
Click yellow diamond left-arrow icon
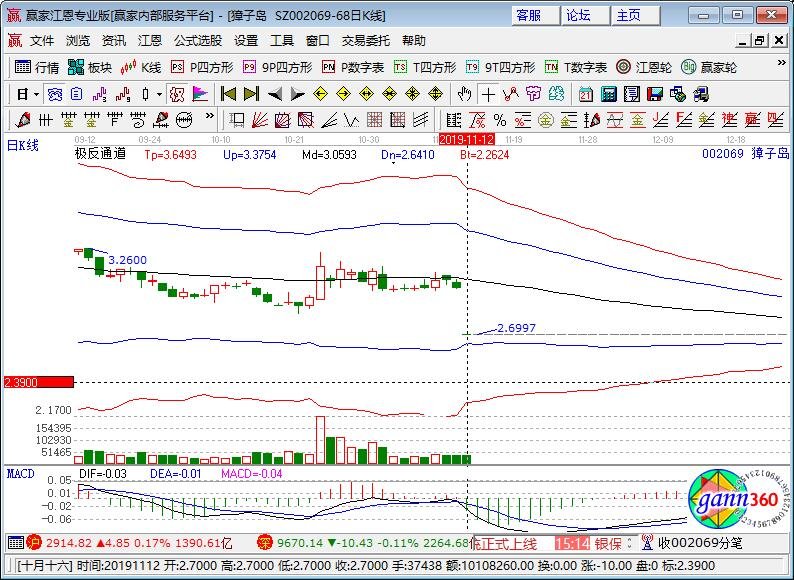[x=320, y=94]
